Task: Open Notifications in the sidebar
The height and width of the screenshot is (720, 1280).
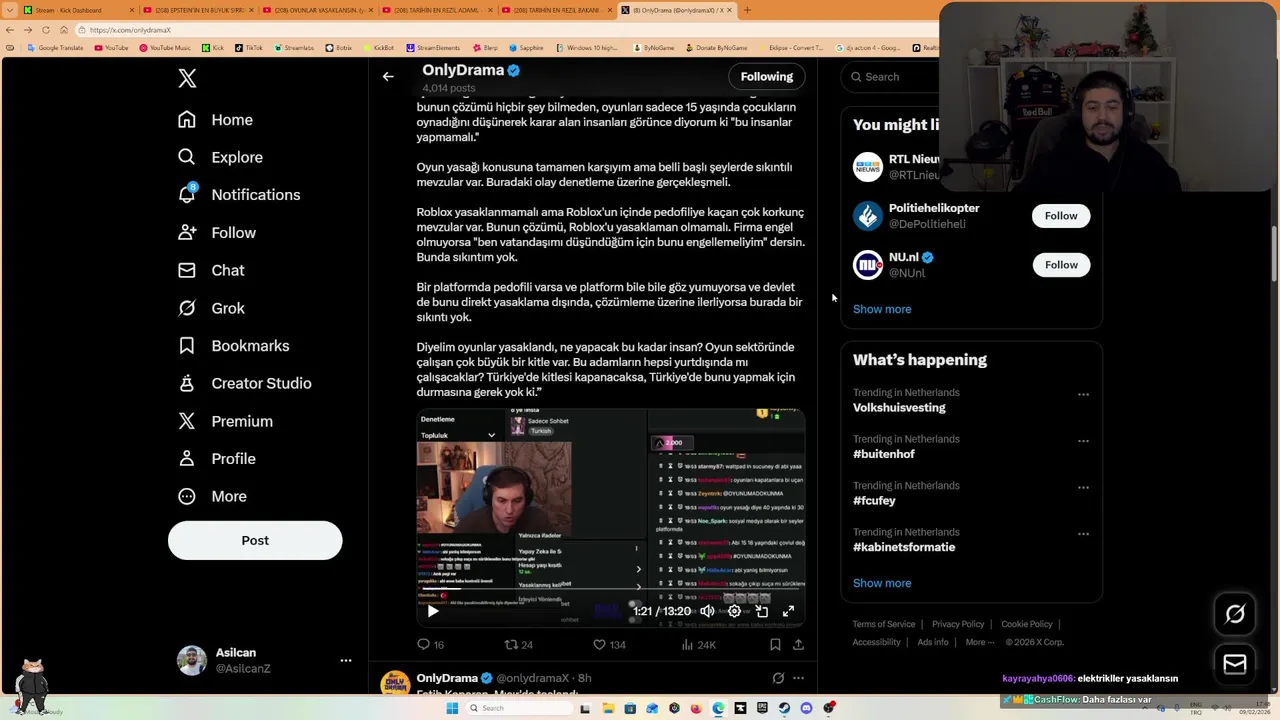Action: click(x=238, y=195)
